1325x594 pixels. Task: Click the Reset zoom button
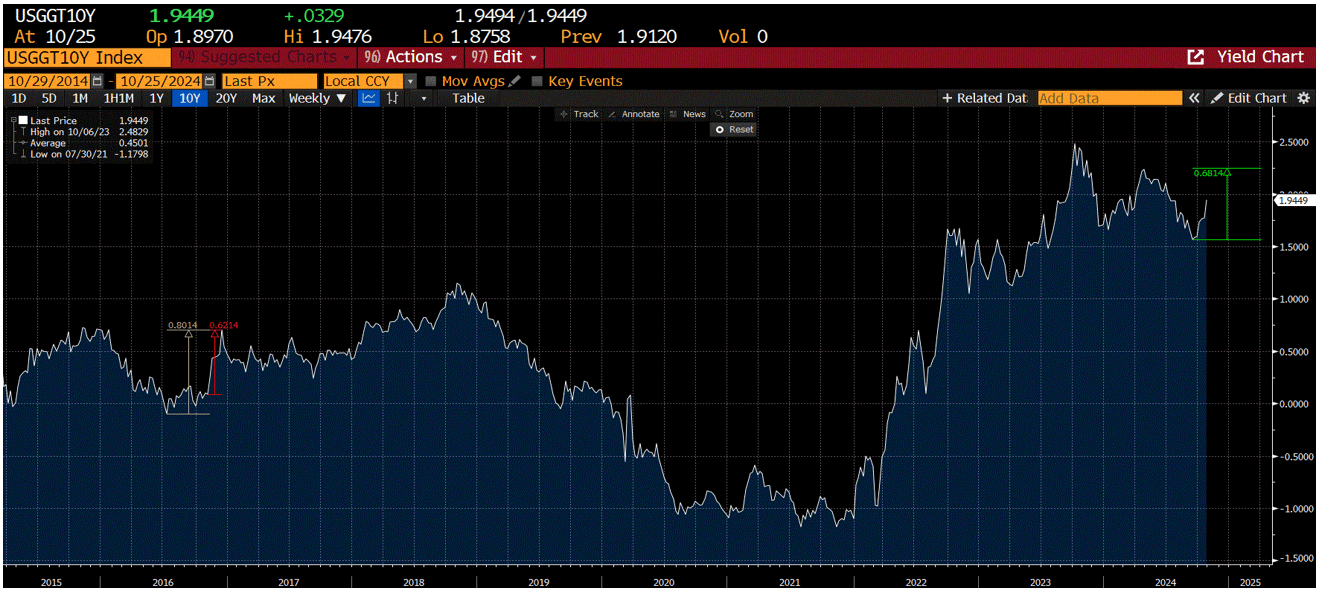[732, 129]
